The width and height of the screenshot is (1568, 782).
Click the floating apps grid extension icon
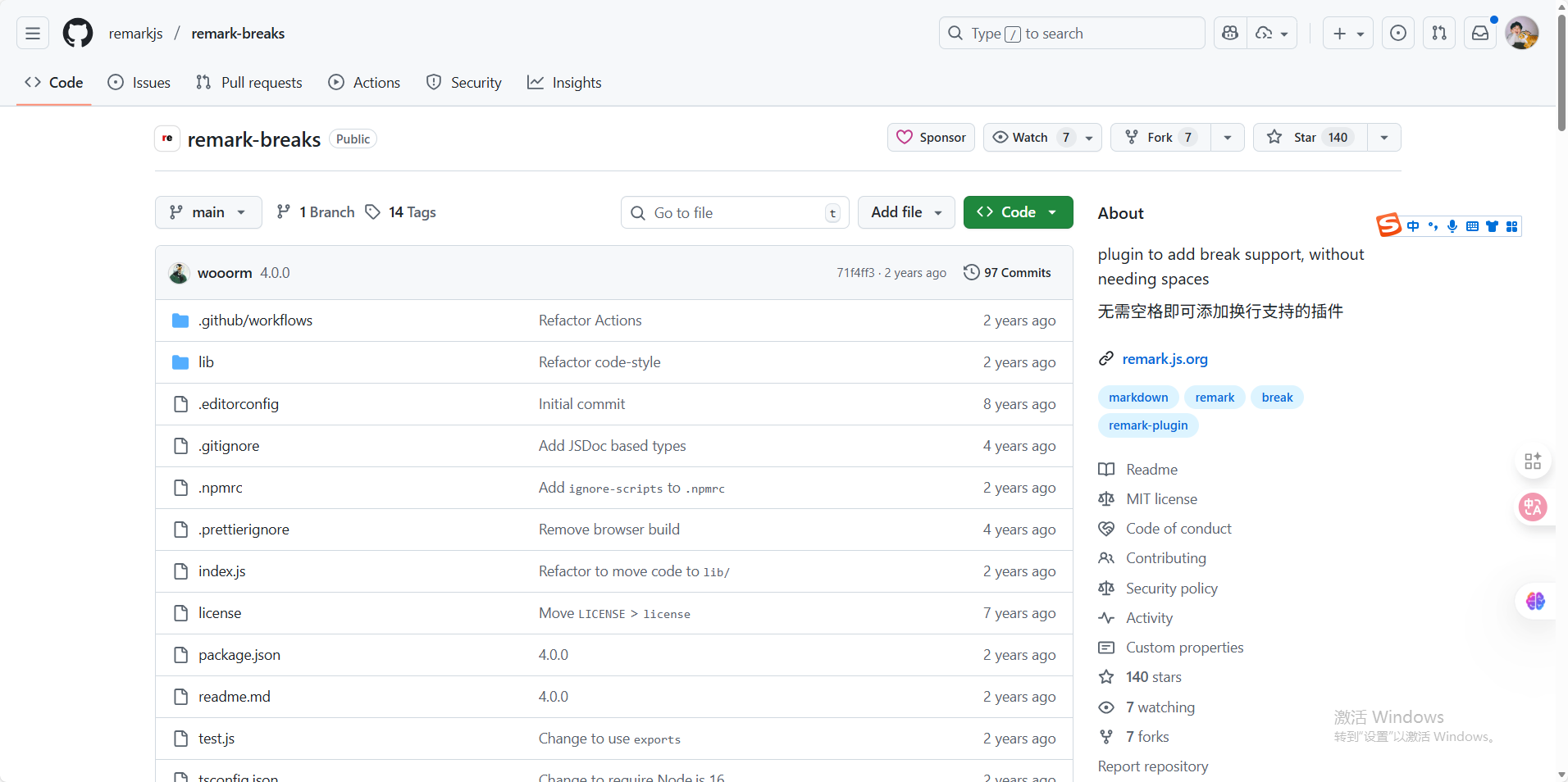(x=1533, y=461)
